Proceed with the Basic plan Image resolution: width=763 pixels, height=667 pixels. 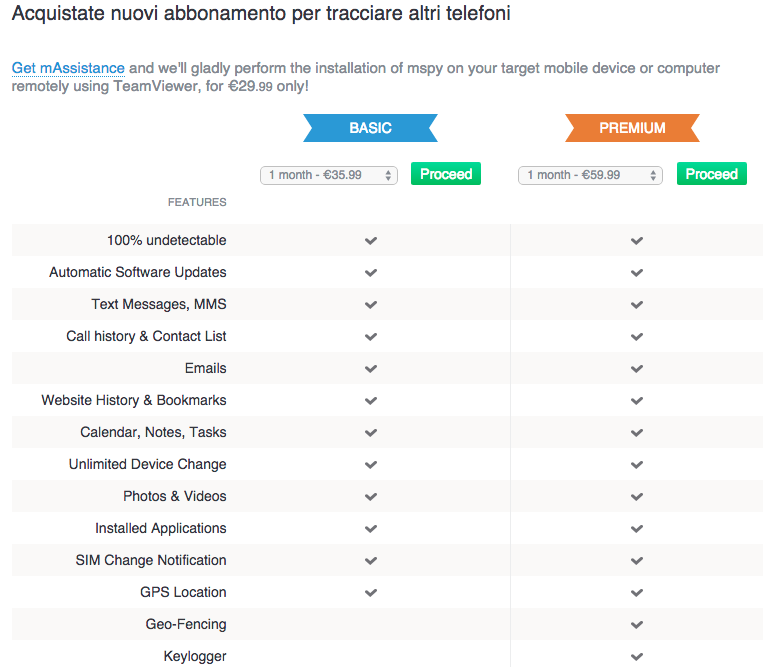(446, 174)
